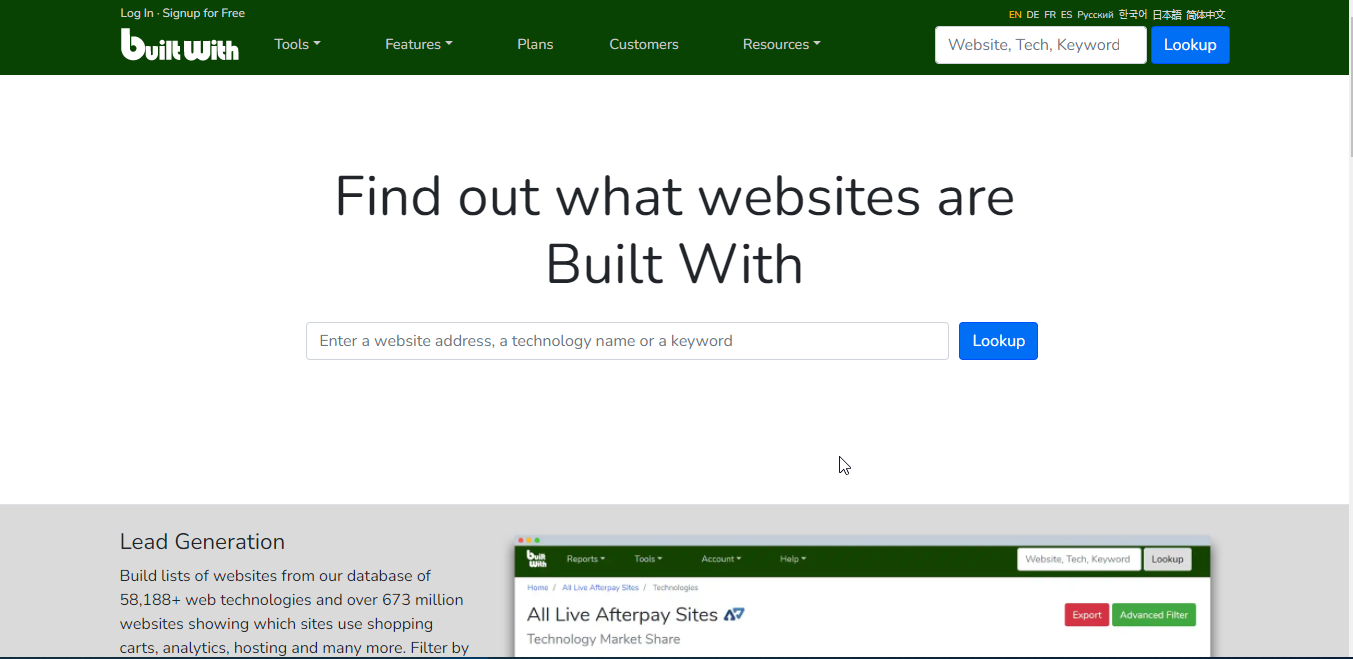Go to the Customers page
Image resolution: width=1353 pixels, height=659 pixels.
[x=644, y=44]
